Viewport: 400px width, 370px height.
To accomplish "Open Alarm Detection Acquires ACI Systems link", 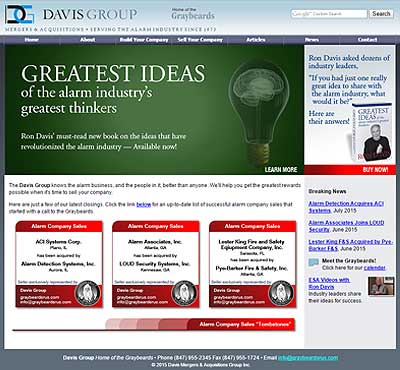I will [346, 207].
